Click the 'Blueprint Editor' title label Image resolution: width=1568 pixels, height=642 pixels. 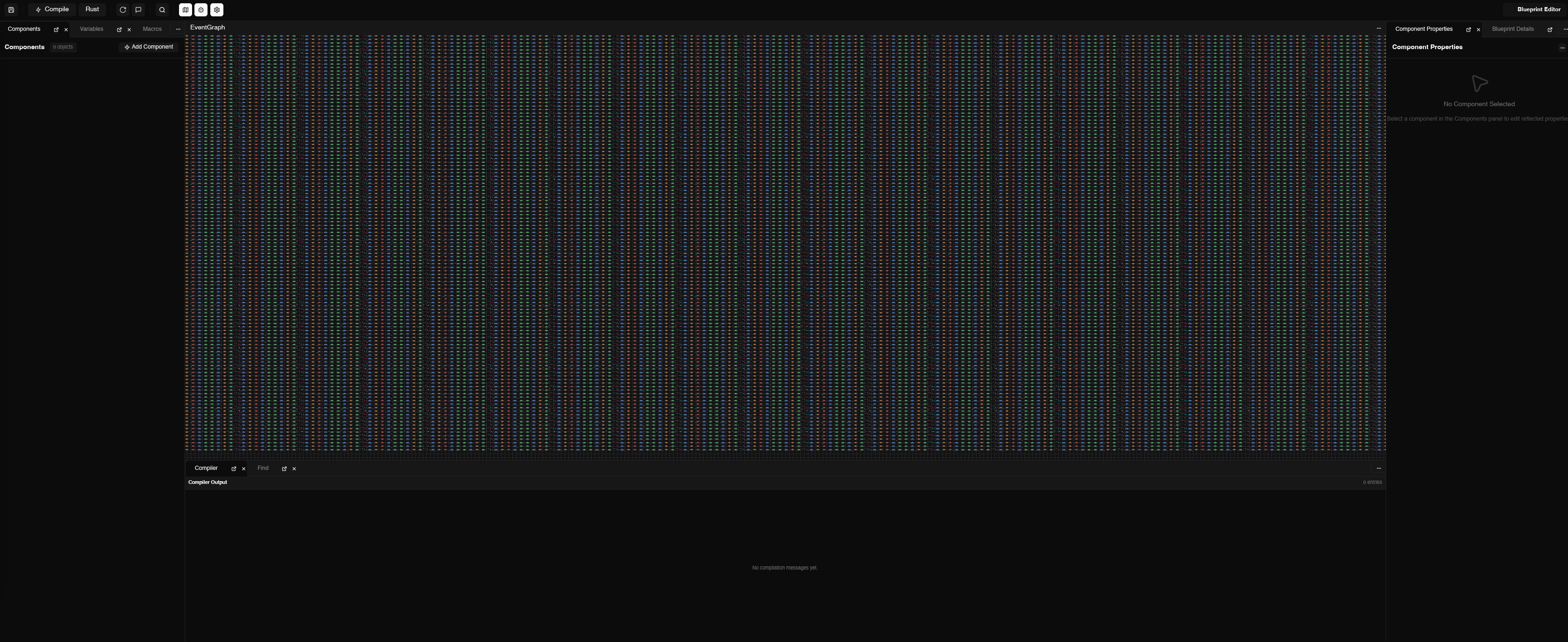pyautogui.click(x=1539, y=10)
